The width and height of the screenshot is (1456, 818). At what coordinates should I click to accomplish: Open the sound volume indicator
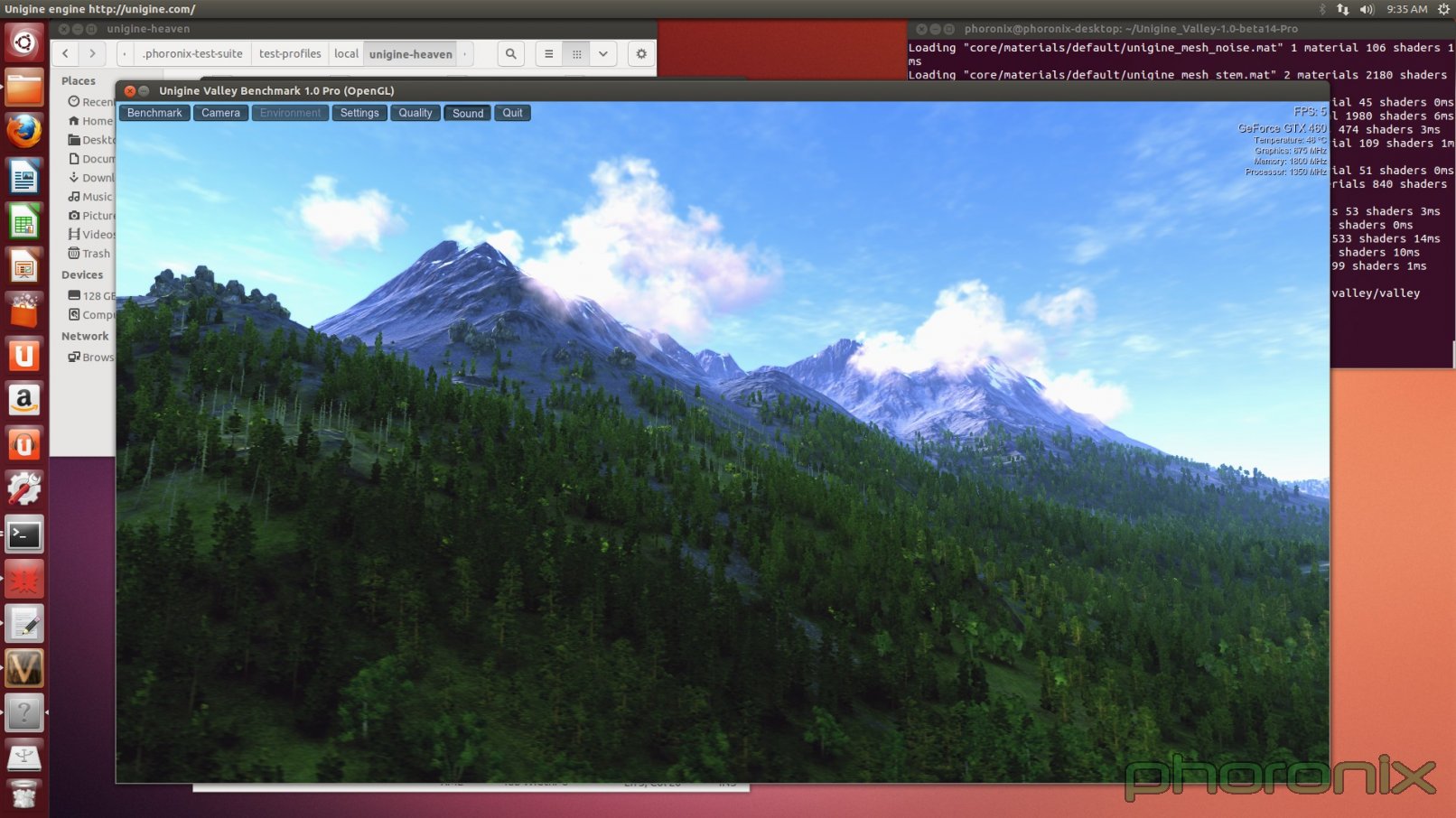(1367, 9)
